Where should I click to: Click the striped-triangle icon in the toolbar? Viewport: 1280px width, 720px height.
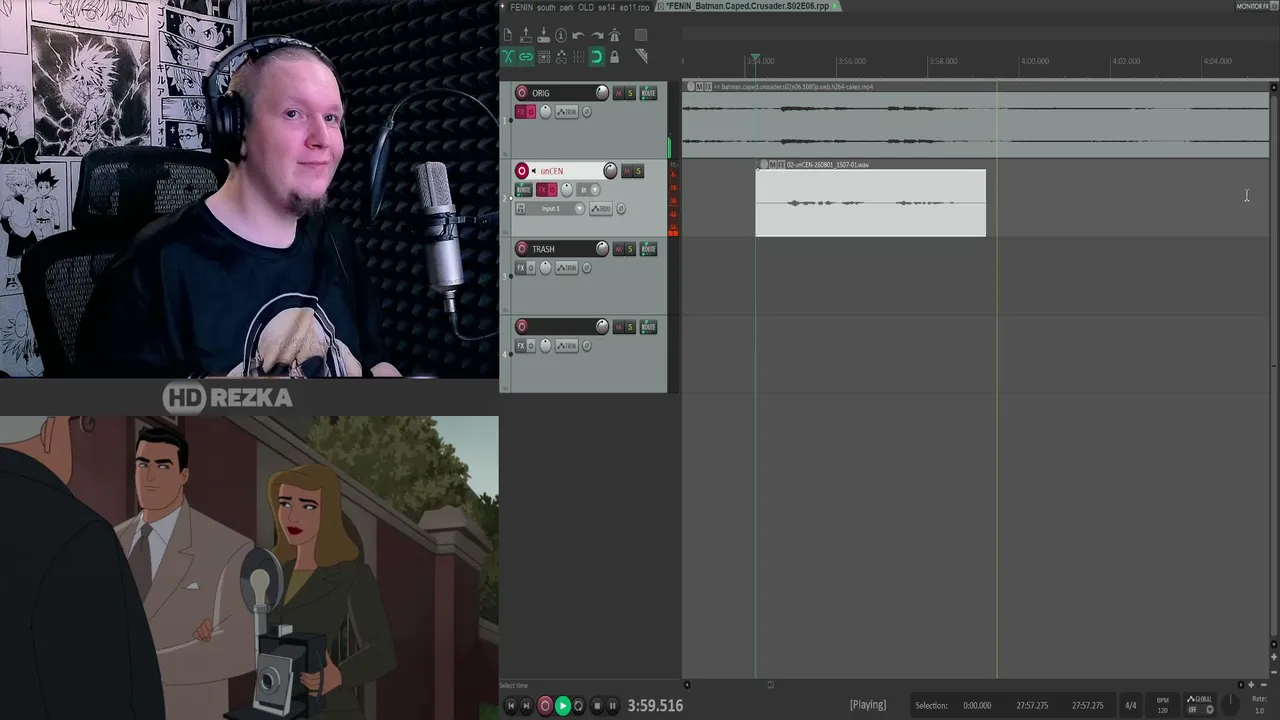coord(641,57)
